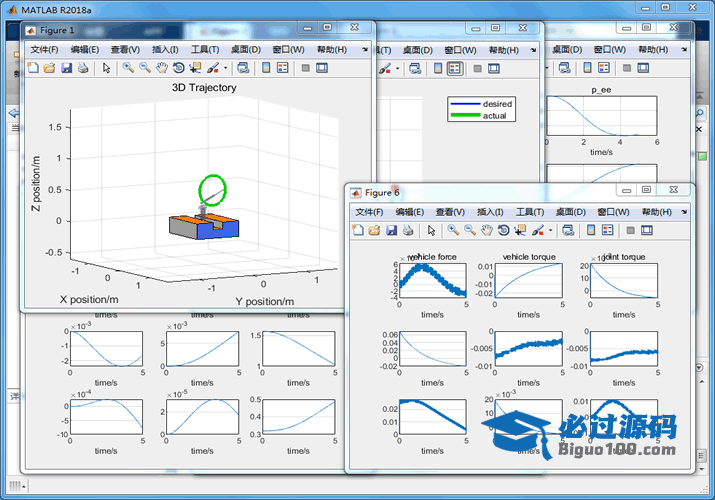This screenshot has width=715, height=500.
Task: Insert Legend icon in Figure 6 toolbar
Action: pyautogui.click(x=607, y=230)
